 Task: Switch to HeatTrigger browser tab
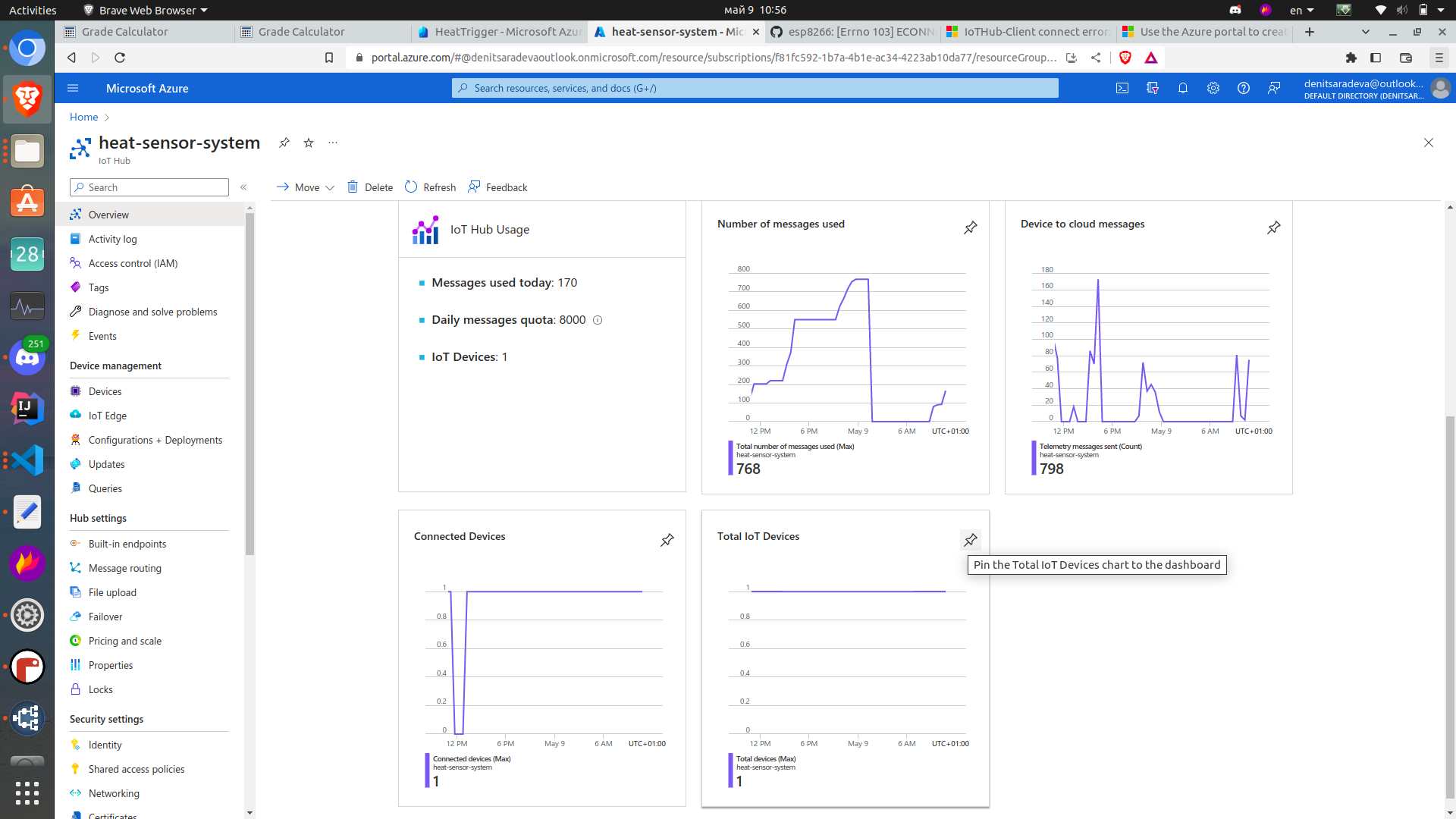[x=500, y=32]
